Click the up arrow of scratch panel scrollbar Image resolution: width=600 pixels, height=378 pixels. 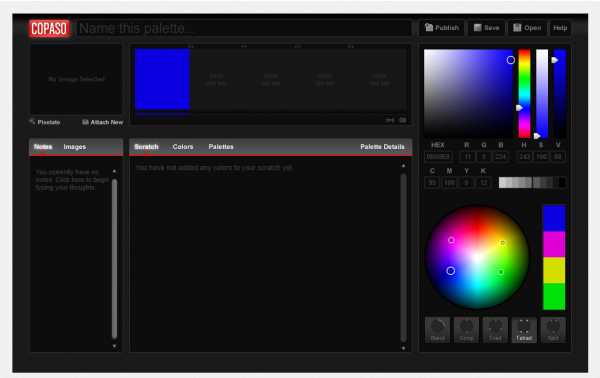pos(403,166)
